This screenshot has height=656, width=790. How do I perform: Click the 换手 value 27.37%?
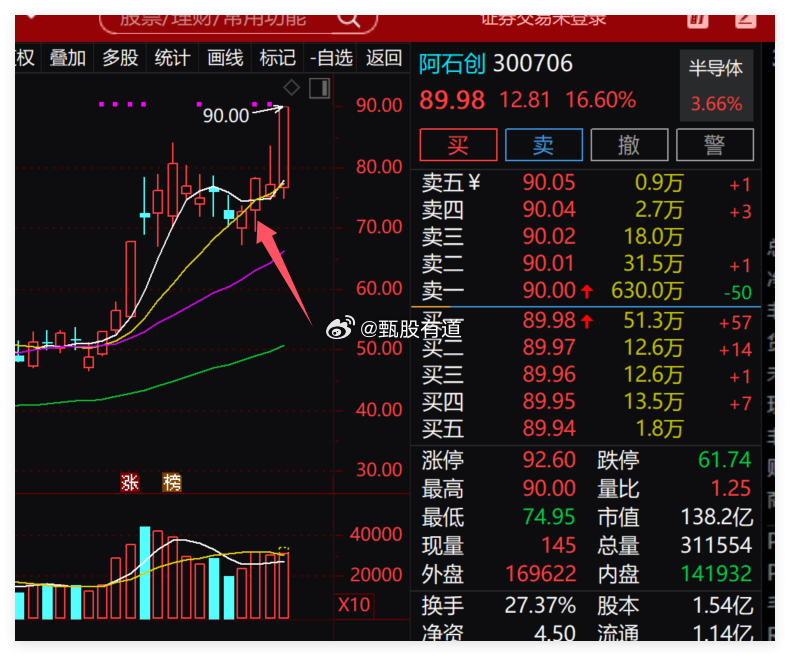click(540, 605)
